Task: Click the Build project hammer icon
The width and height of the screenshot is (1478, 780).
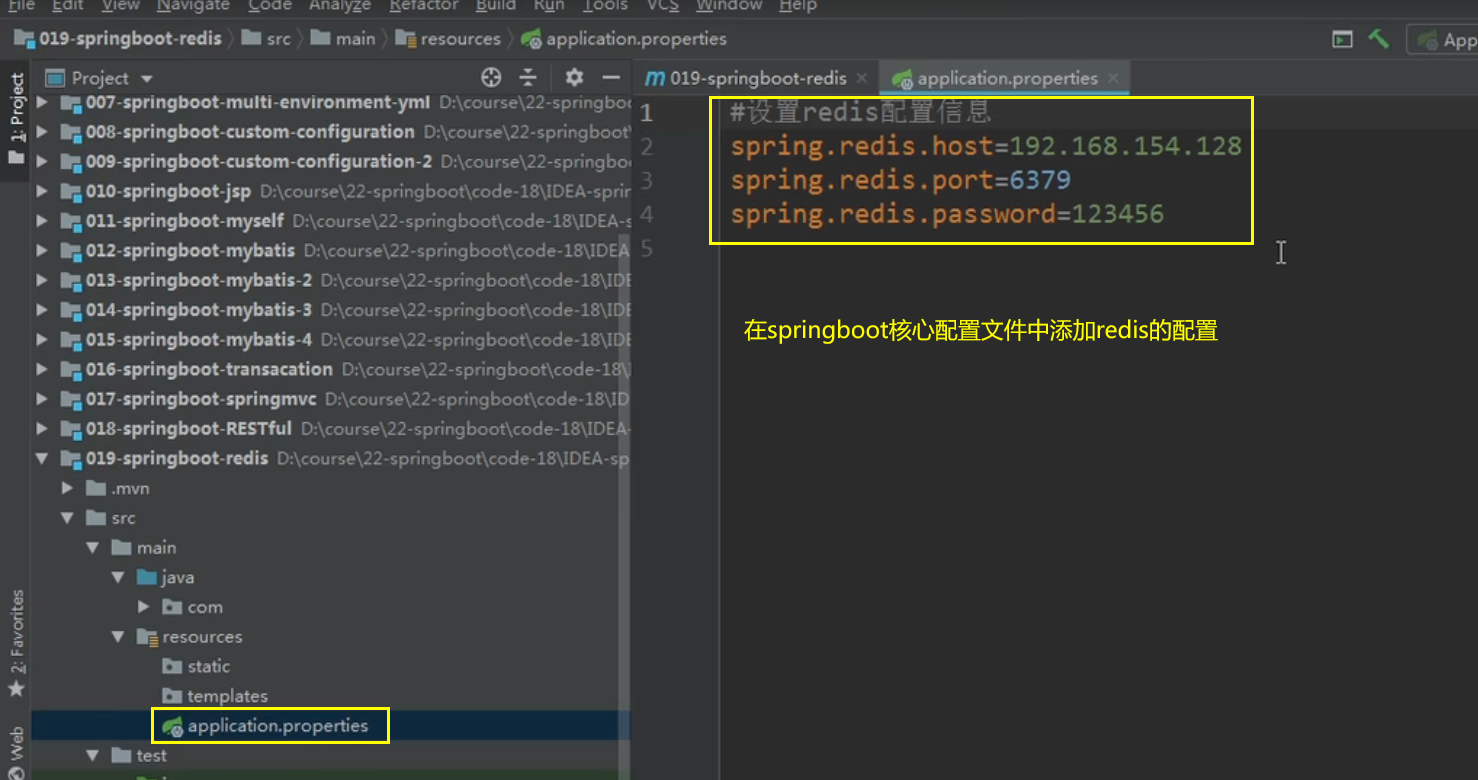Action: point(1379,39)
